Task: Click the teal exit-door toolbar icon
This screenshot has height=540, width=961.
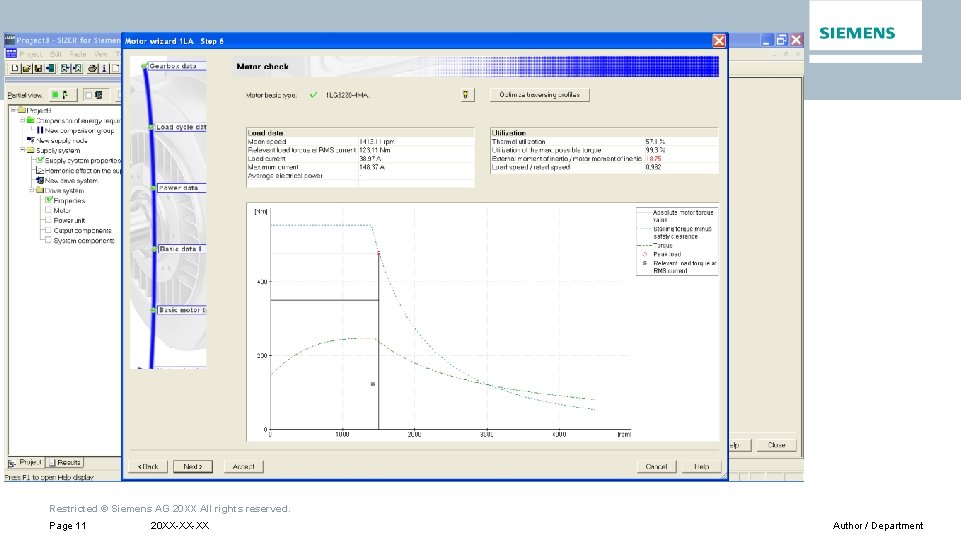Action: 50,68
